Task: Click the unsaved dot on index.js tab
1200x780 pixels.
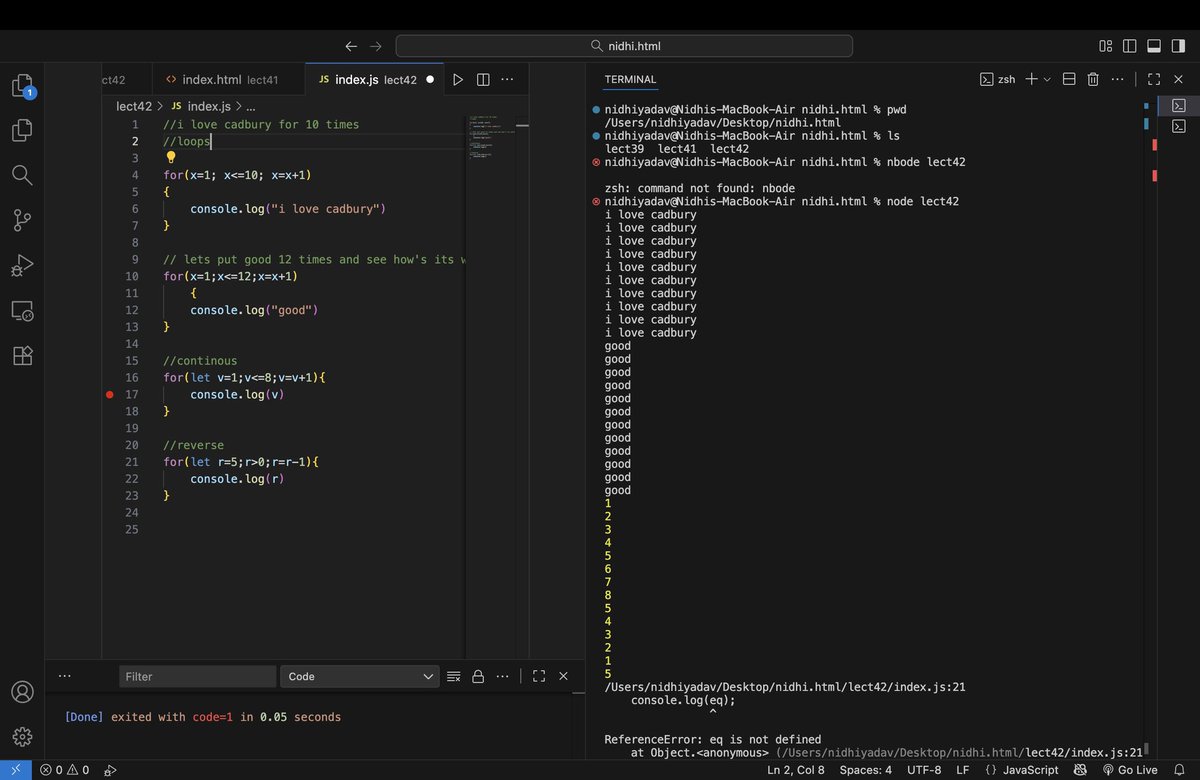Action: coord(430,80)
